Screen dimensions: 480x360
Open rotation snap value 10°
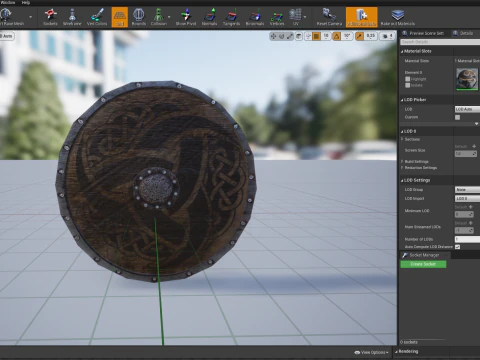pyautogui.click(x=347, y=36)
